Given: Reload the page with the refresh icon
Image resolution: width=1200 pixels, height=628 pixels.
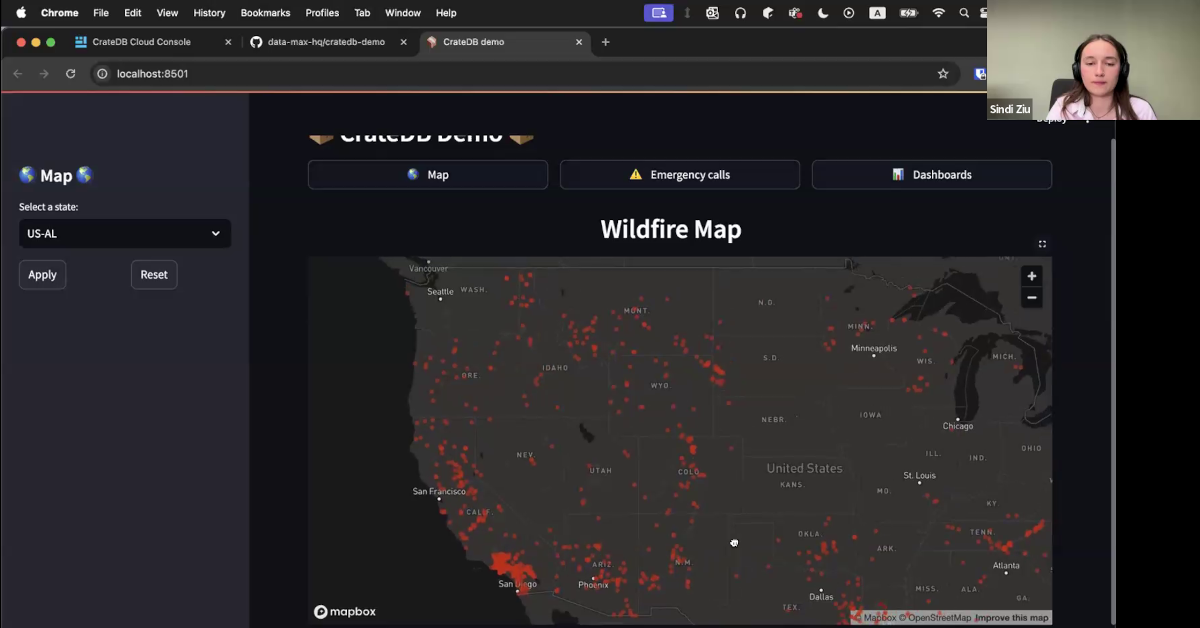Looking at the screenshot, I should [71, 74].
